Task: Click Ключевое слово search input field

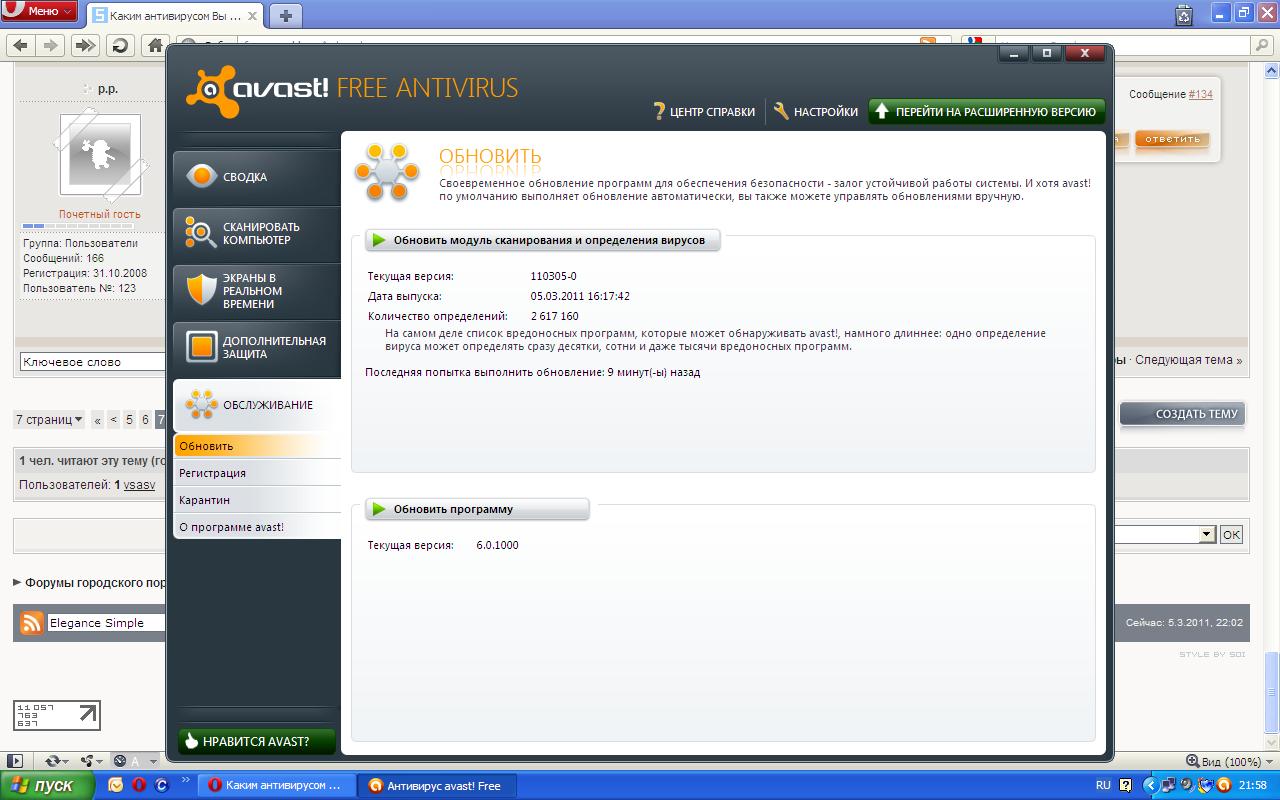Action: point(92,362)
